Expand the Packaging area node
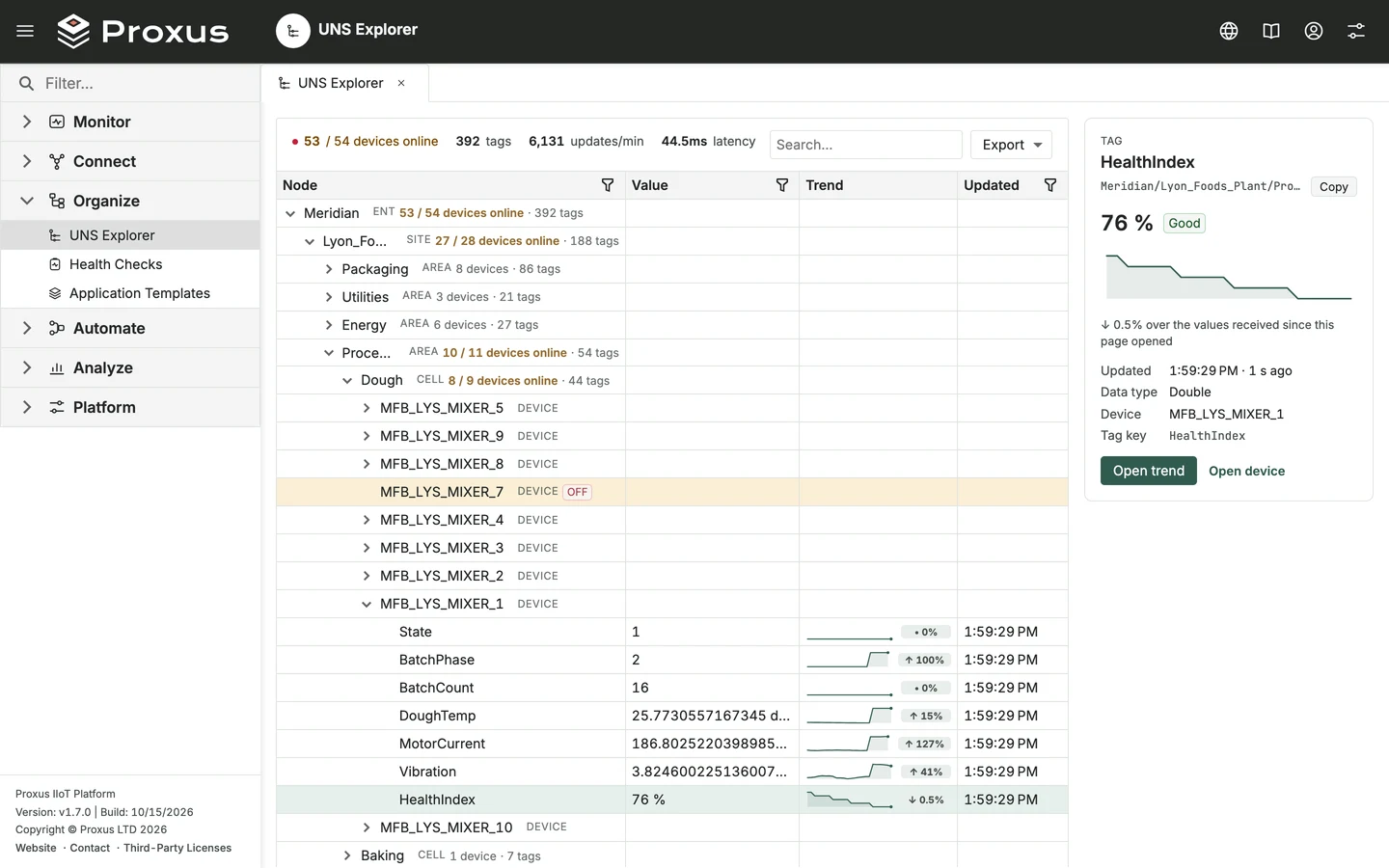Viewport: 1389px width, 868px height. point(329,269)
